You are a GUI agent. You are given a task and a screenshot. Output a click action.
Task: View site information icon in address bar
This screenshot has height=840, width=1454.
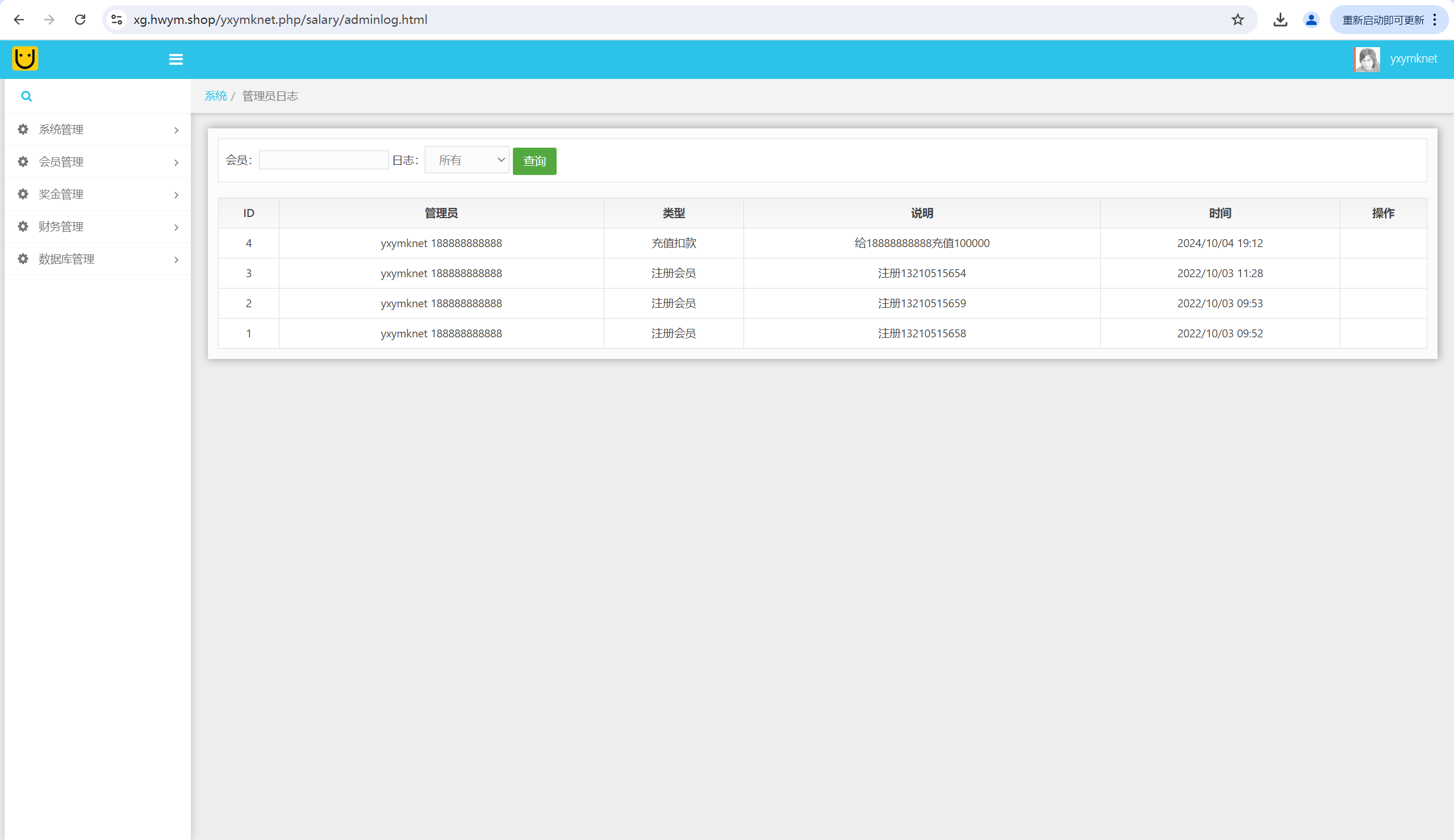tap(117, 20)
